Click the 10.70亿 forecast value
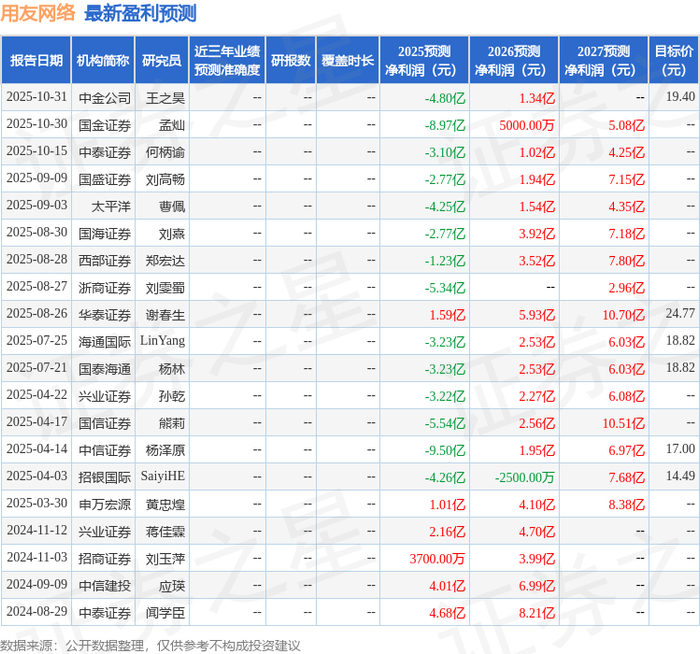This screenshot has width=700, height=654. click(624, 315)
